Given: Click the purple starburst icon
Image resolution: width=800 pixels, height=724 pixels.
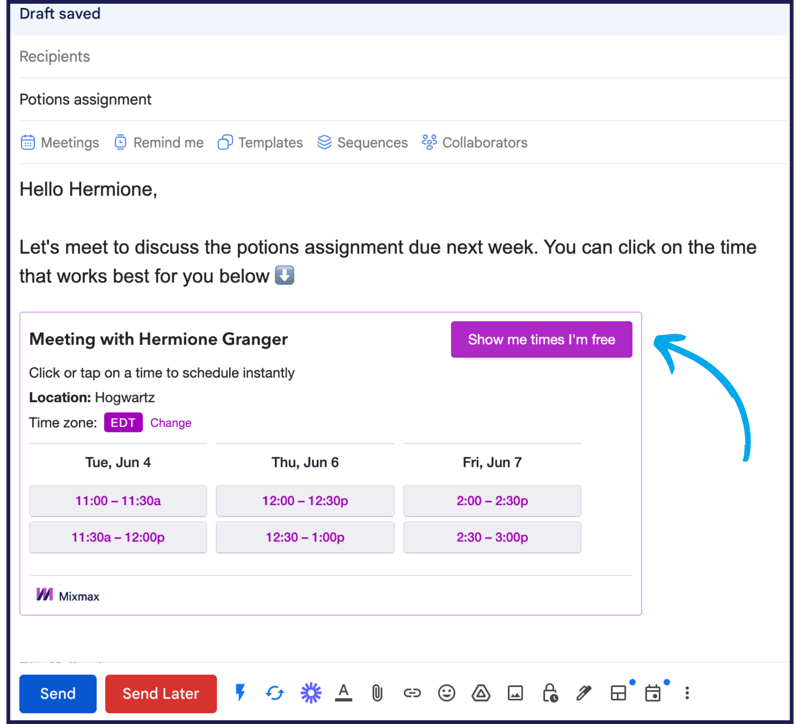Looking at the screenshot, I should (311, 693).
